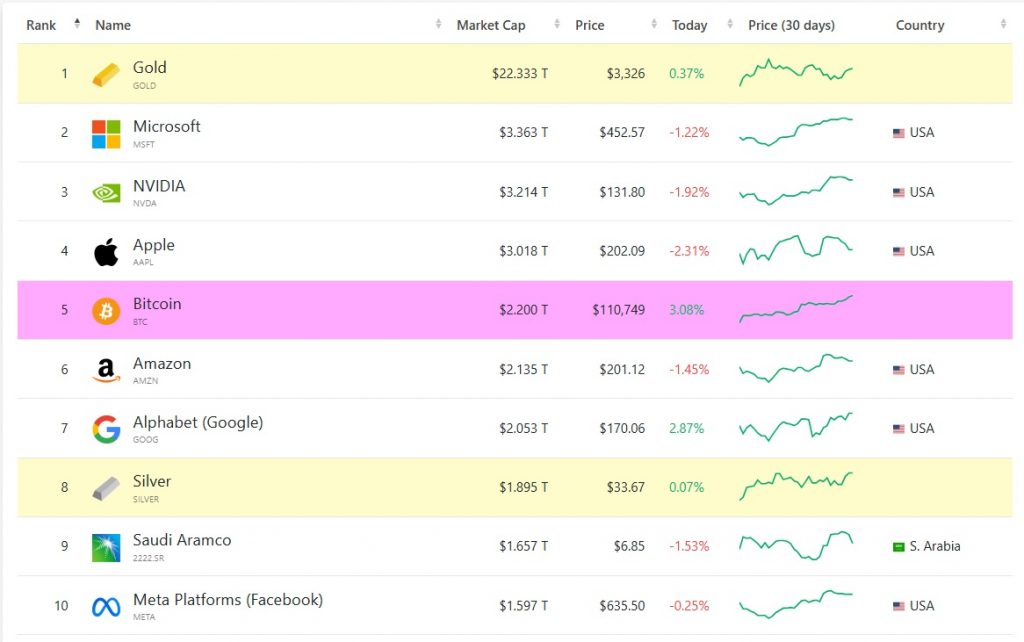1024x642 pixels.
Task: Click the Name column header
Action: tap(113, 25)
